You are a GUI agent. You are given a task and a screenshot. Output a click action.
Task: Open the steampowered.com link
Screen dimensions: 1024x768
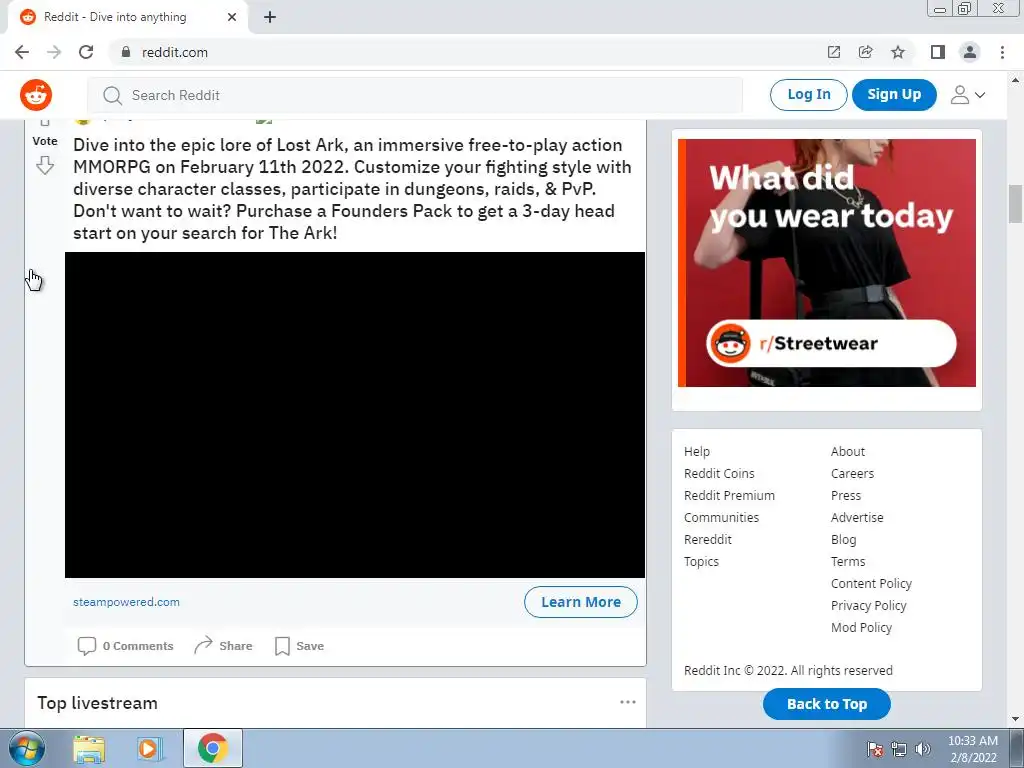tap(126, 602)
